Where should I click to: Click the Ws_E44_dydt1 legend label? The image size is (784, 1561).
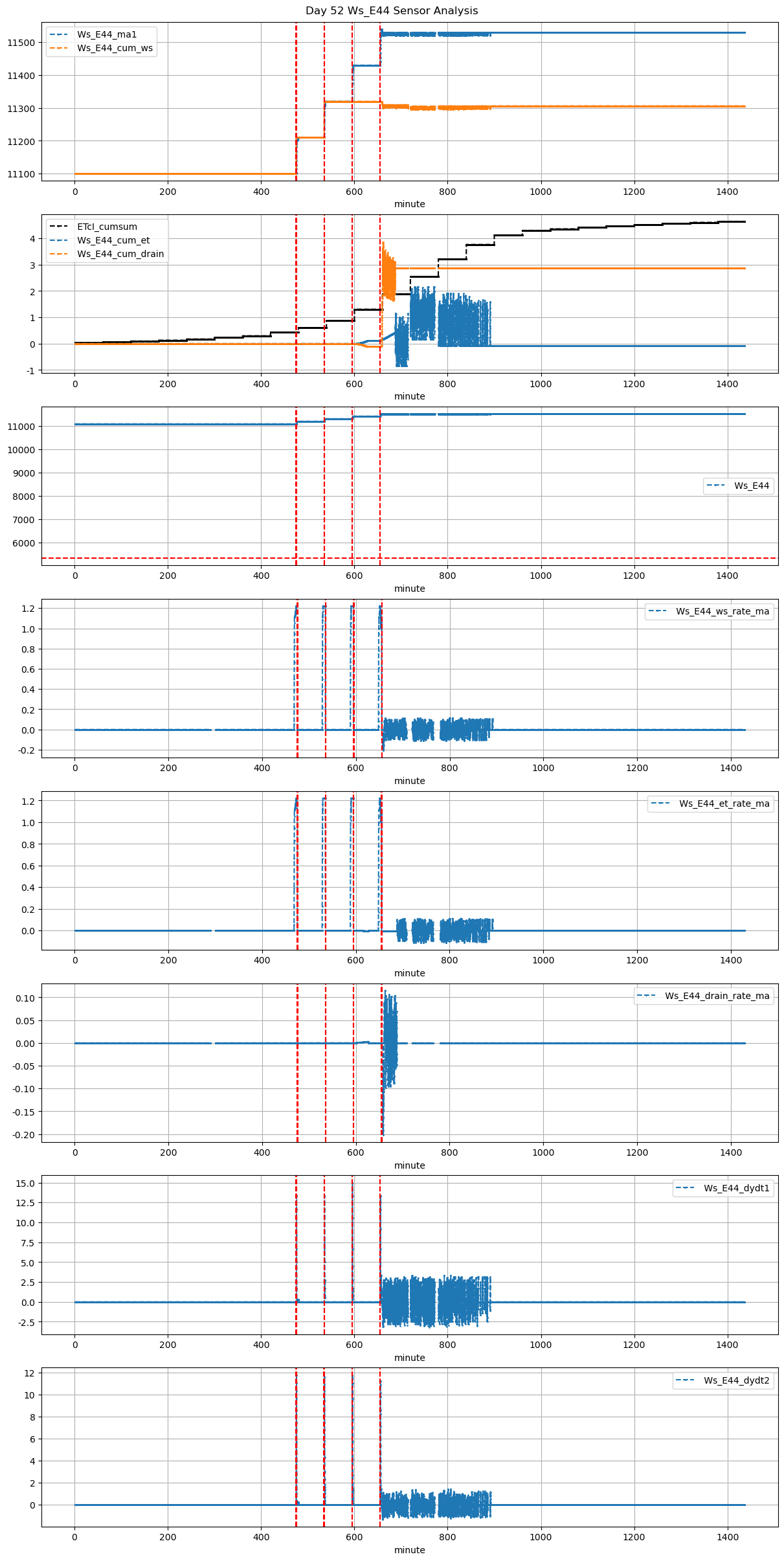(736, 1188)
